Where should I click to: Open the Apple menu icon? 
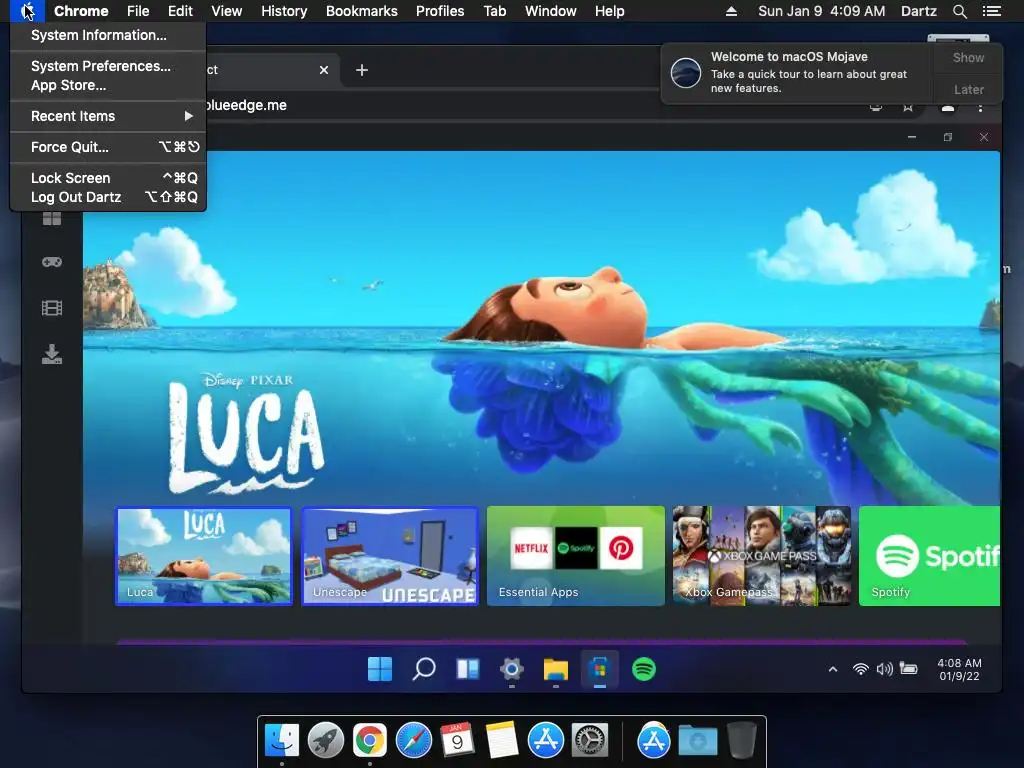(27, 11)
